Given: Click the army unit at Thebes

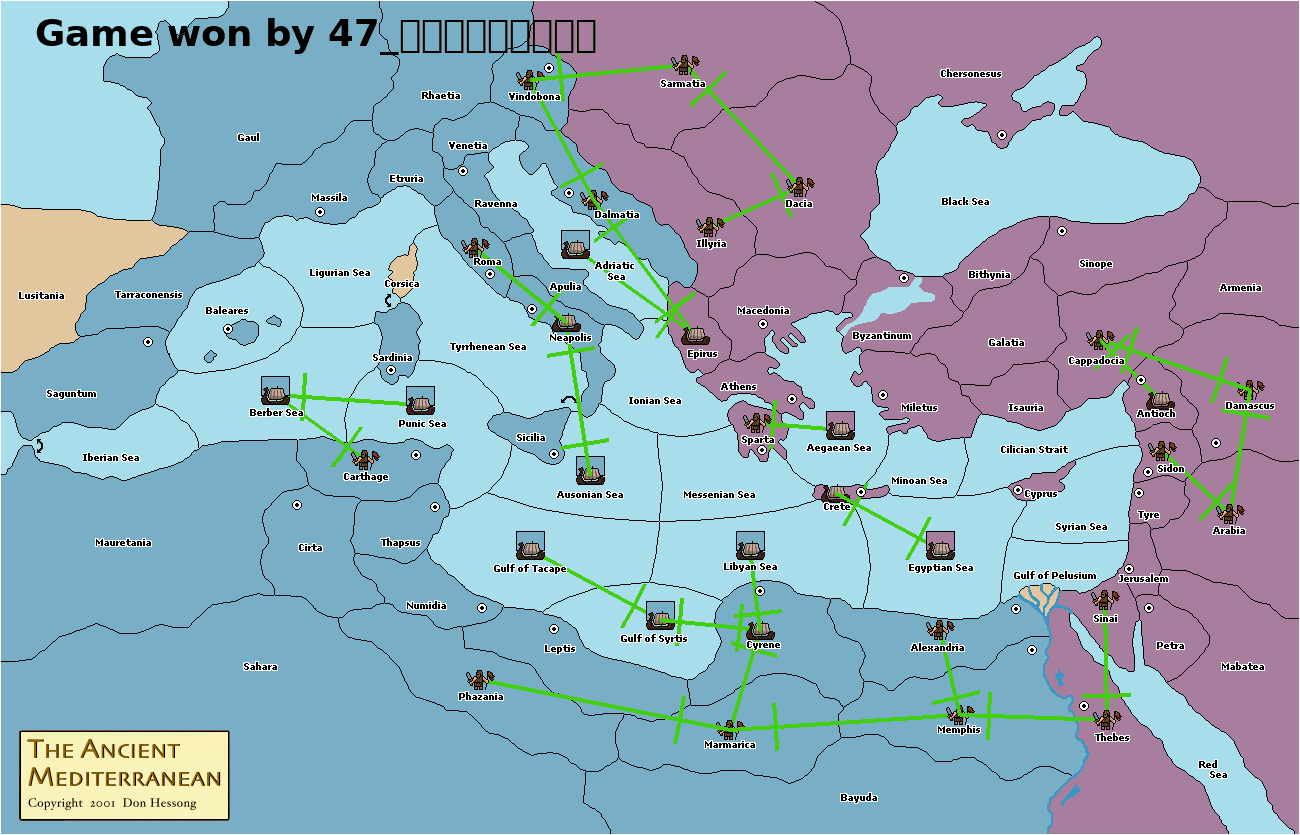Looking at the screenshot, I should 1107,719.
